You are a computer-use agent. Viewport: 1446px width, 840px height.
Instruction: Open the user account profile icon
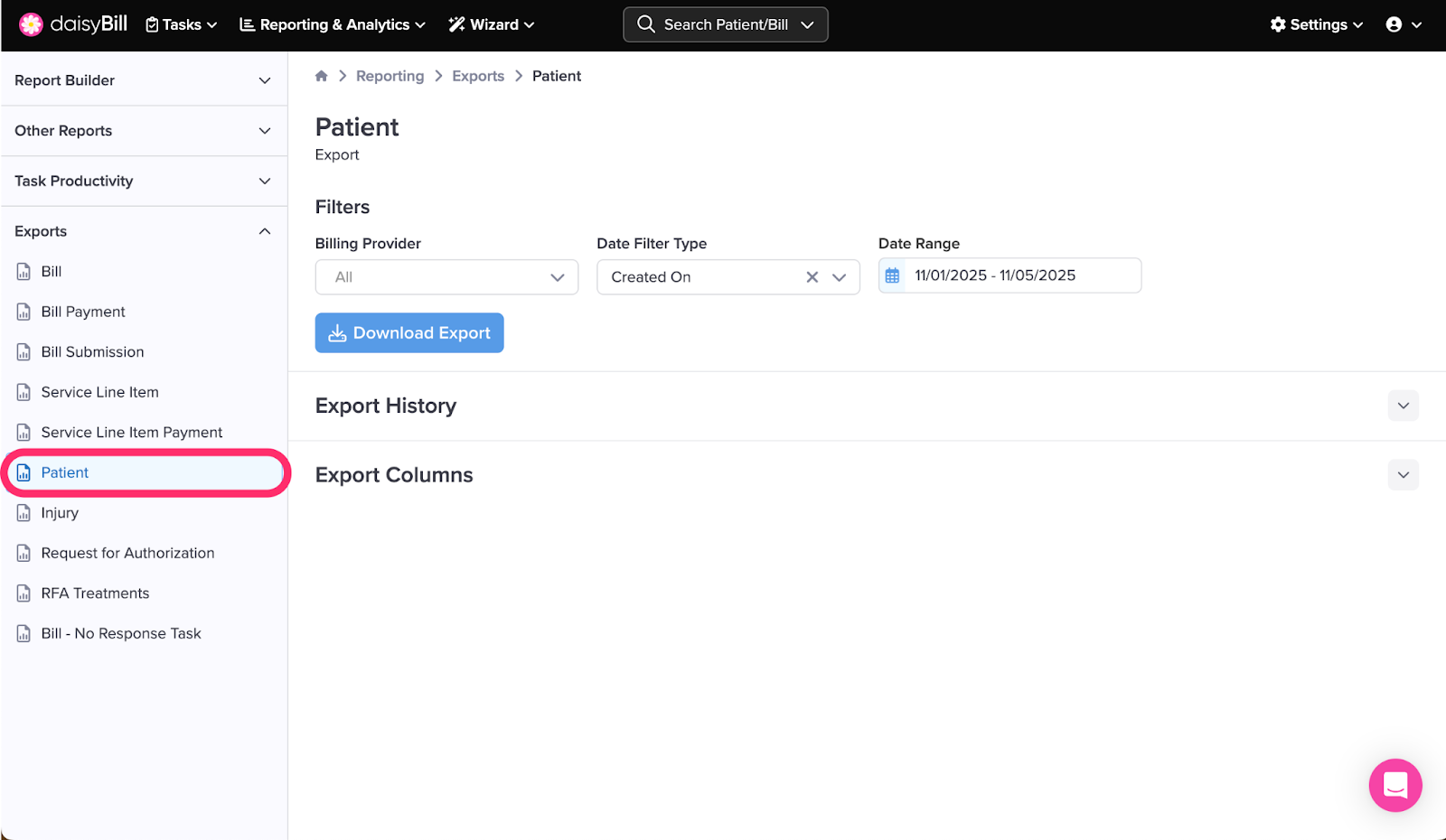click(x=1394, y=24)
